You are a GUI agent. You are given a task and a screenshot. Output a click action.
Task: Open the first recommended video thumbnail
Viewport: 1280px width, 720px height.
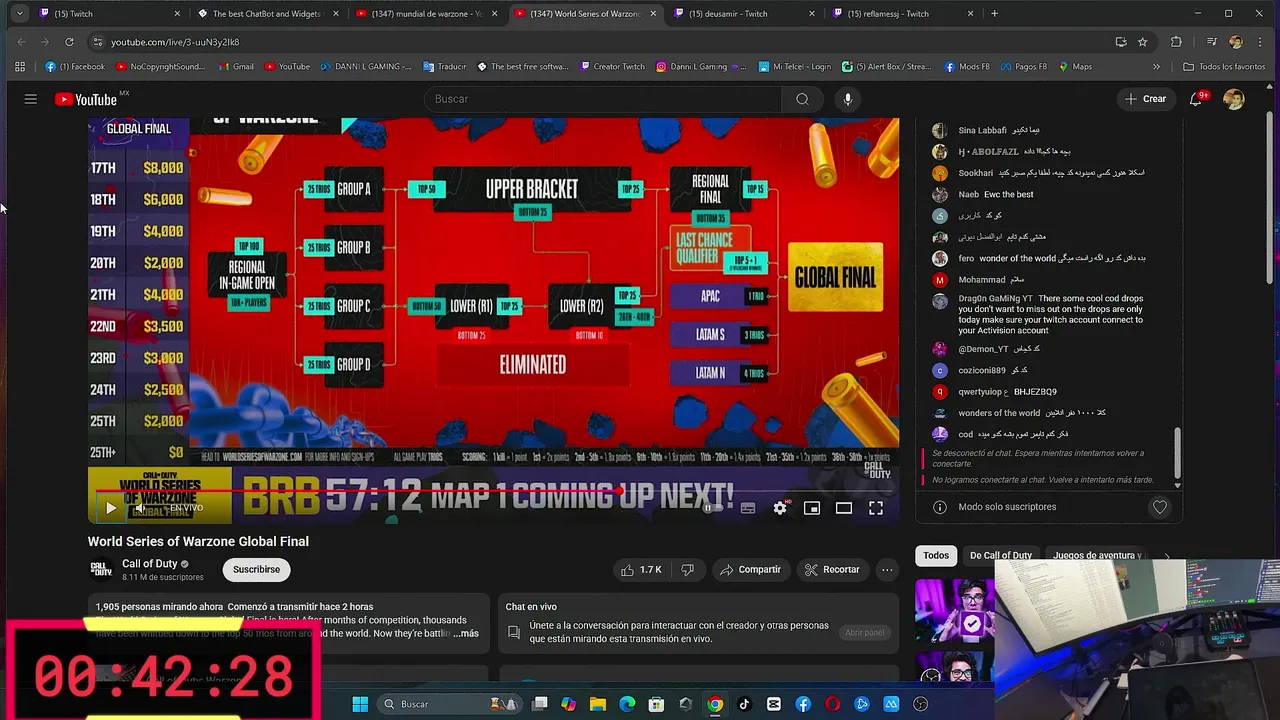tap(955, 610)
